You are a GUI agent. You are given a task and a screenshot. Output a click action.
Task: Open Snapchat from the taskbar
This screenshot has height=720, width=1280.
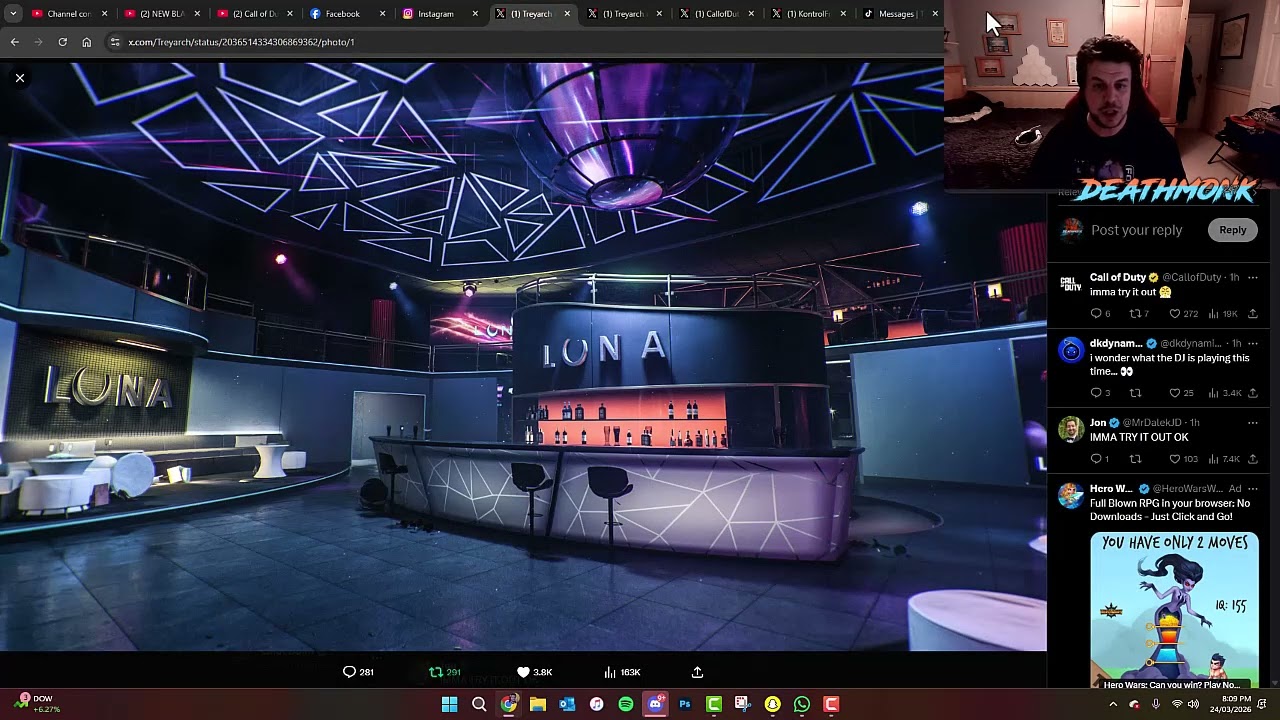coord(772,704)
